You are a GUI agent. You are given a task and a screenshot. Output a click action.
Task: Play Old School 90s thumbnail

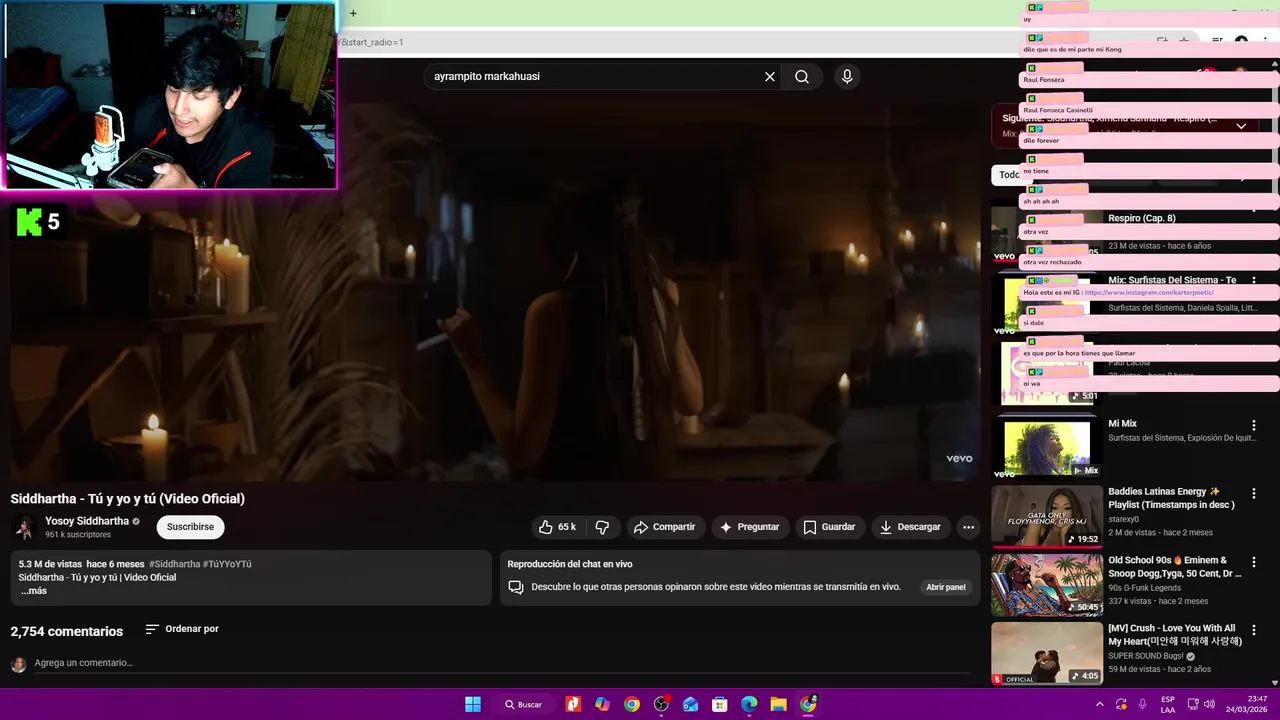coord(1046,584)
